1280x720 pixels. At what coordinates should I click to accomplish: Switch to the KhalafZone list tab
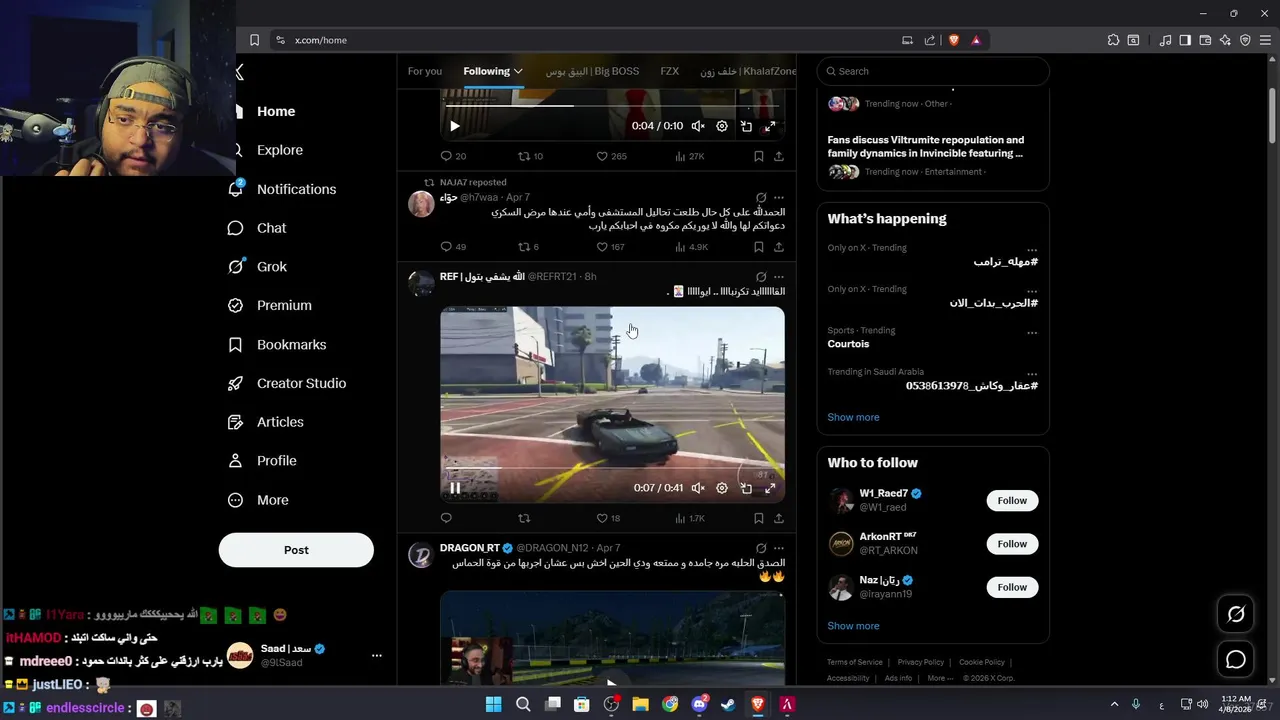pos(748,71)
